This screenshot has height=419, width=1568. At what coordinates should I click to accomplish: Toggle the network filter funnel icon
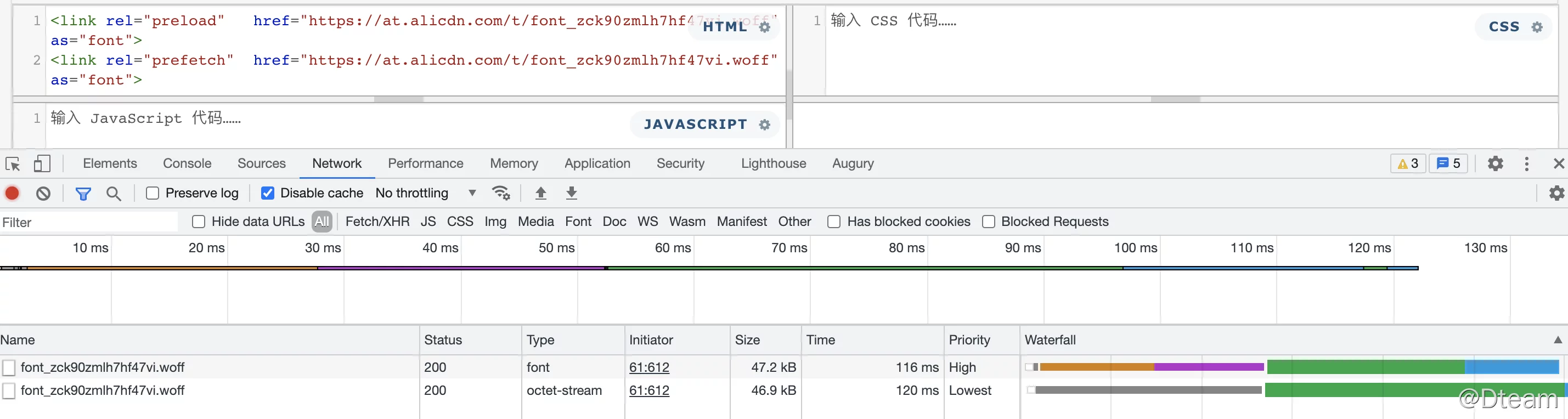[83, 194]
